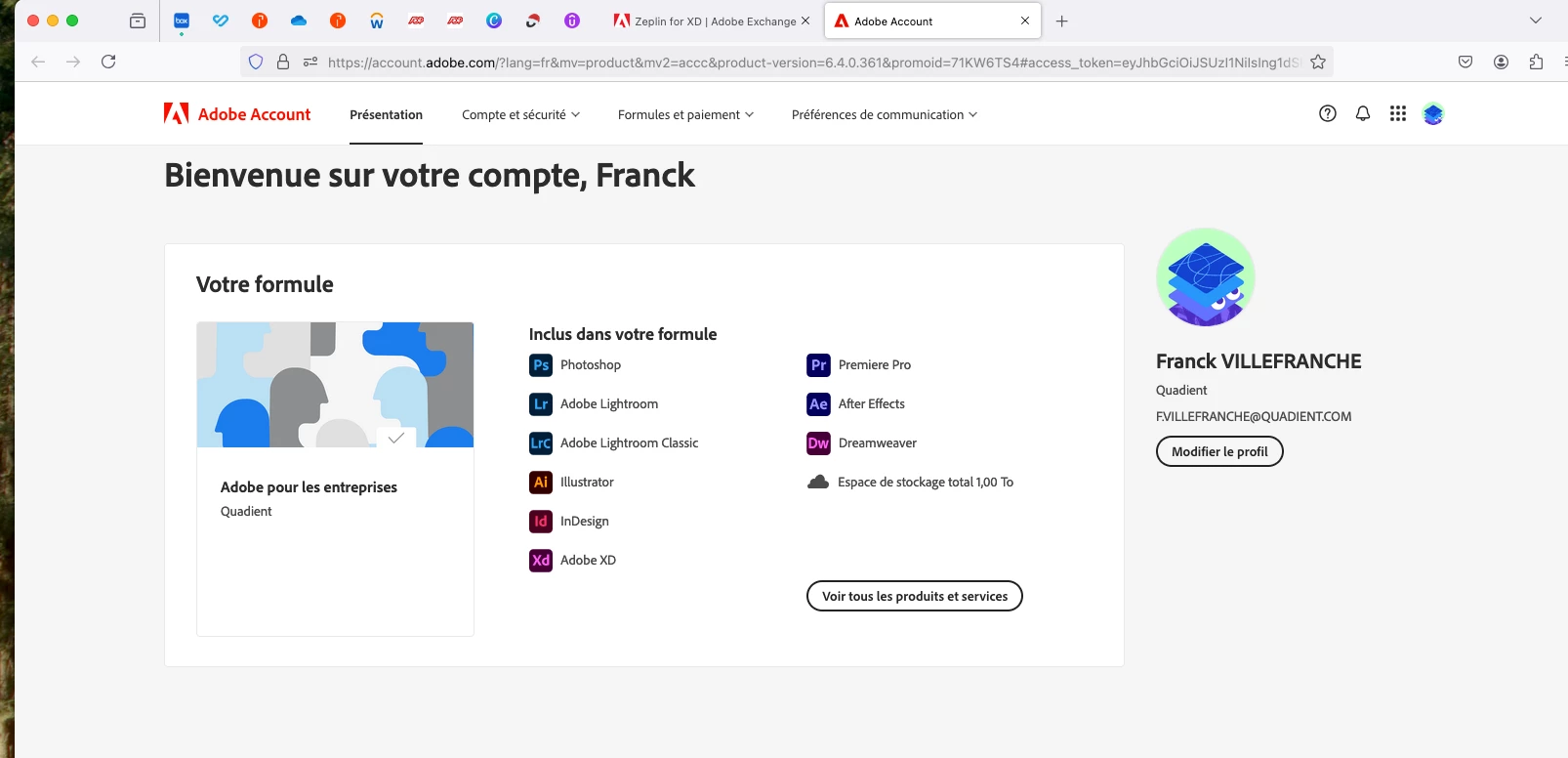The image size is (1568, 758).
Task: Click the 'Votre formule' heading
Action: point(265,284)
